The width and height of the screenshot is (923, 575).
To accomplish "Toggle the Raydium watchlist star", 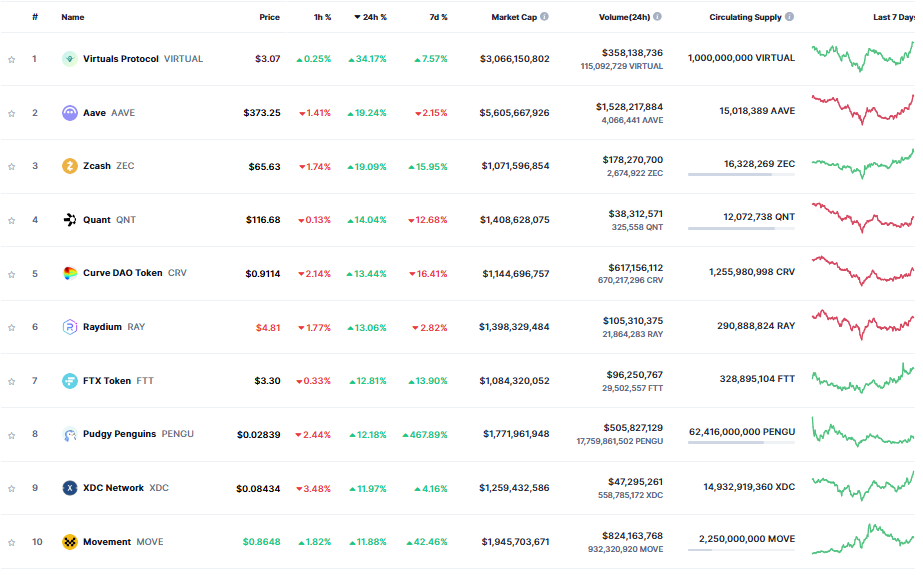I will pos(11,328).
